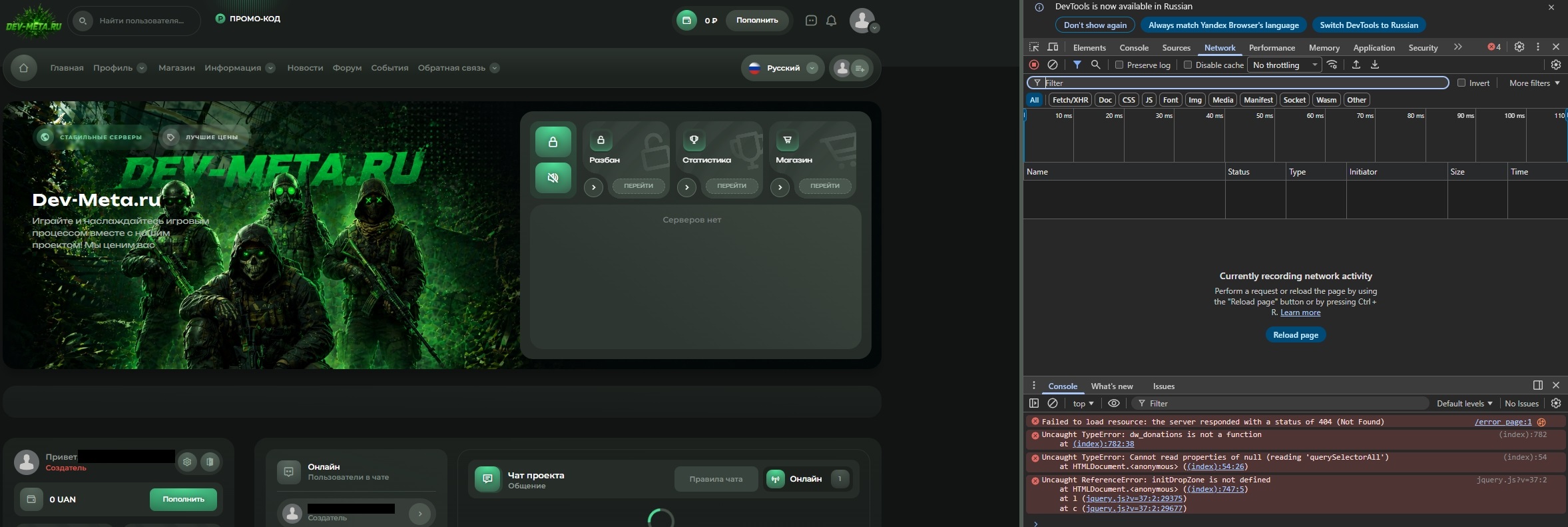Click the site home icon button

tap(24, 68)
